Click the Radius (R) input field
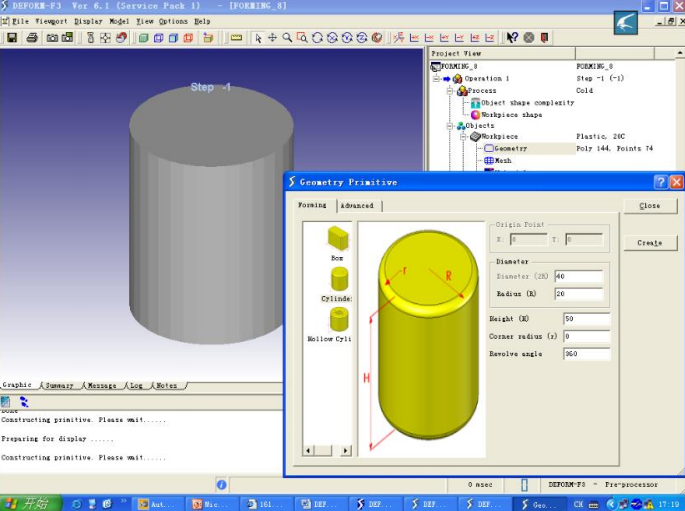The image size is (685, 511). (x=579, y=294)
